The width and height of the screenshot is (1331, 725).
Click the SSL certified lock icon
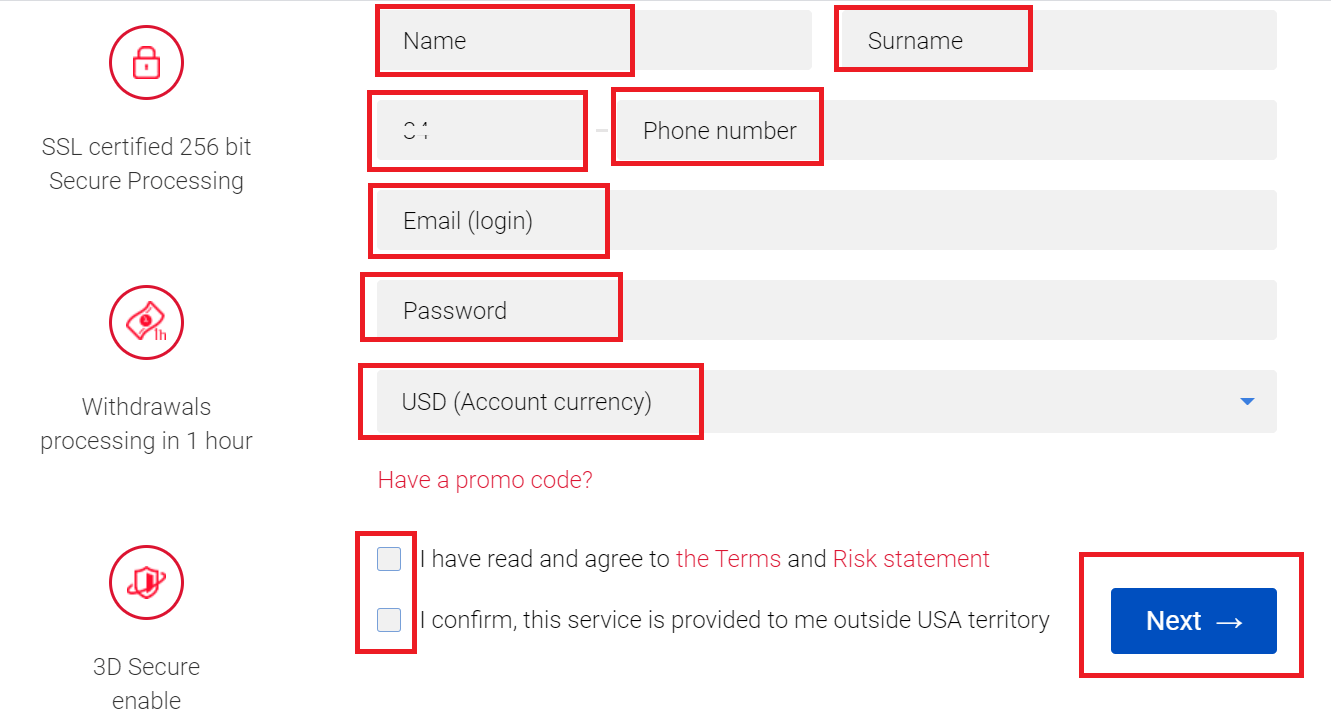[x=146, y=62]
